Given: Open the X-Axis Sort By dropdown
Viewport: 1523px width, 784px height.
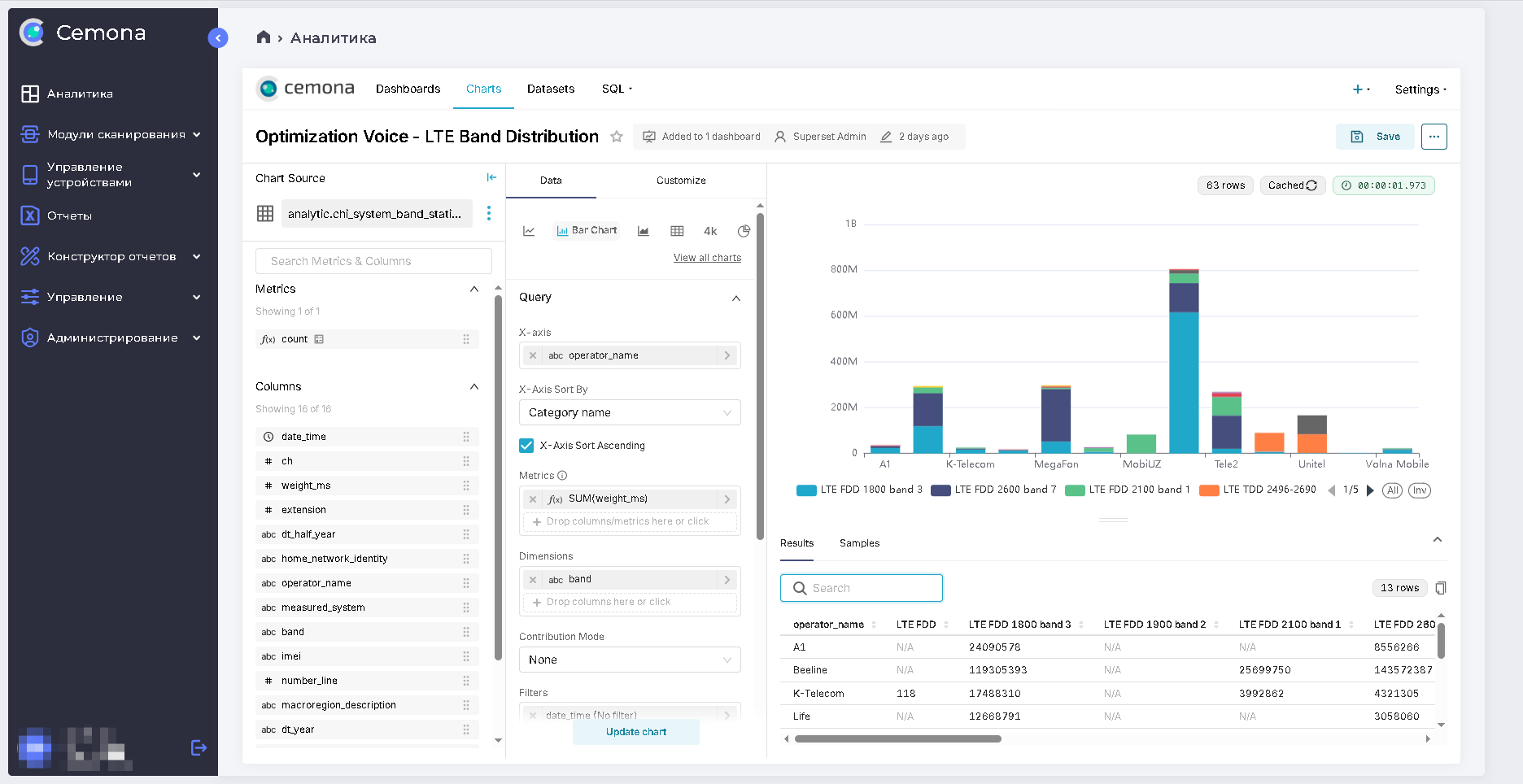Looking at the screenshot, I should coord(630,412).
